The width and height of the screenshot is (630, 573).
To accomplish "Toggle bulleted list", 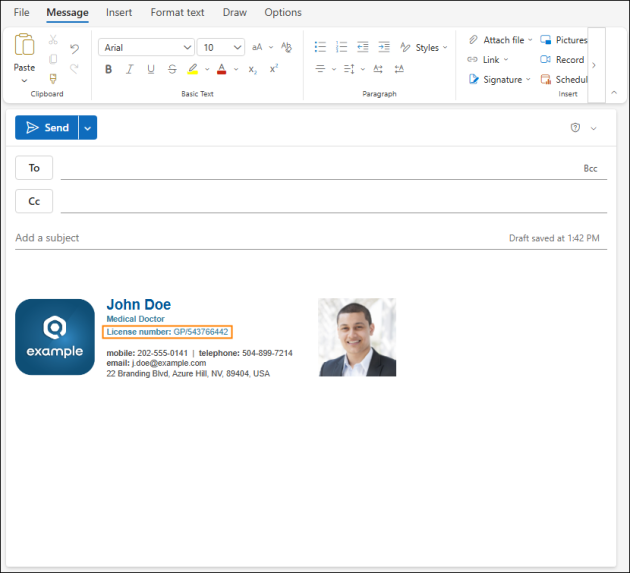I will tap(320, 47).
